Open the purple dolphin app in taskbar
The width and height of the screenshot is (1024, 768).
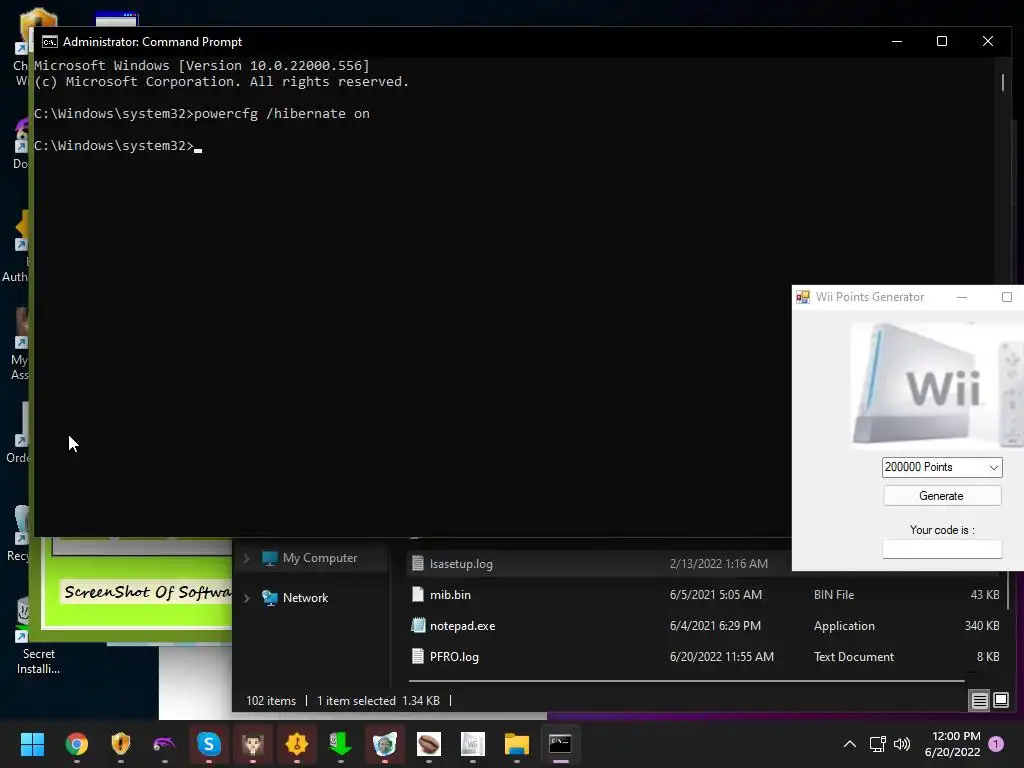(165, 744)
